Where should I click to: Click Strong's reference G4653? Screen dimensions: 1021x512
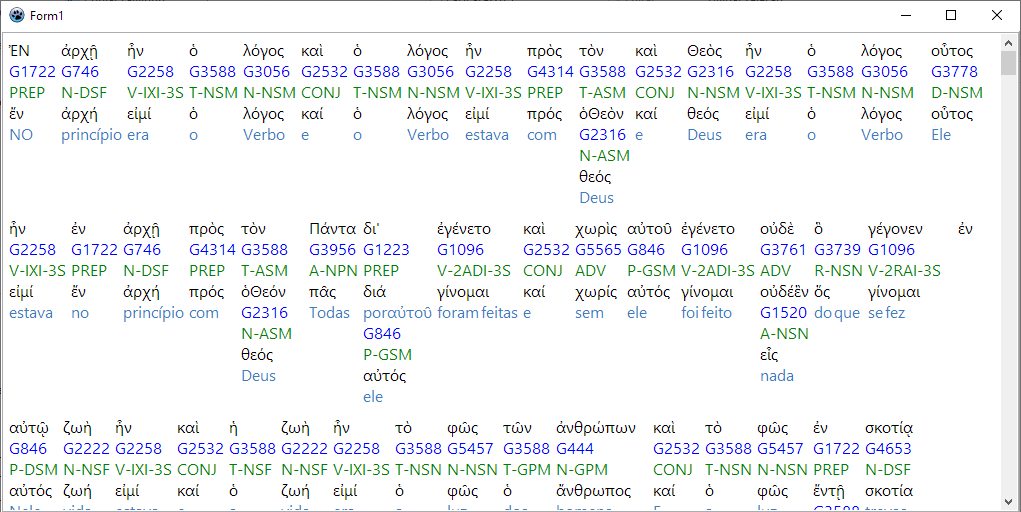point(888,449)
